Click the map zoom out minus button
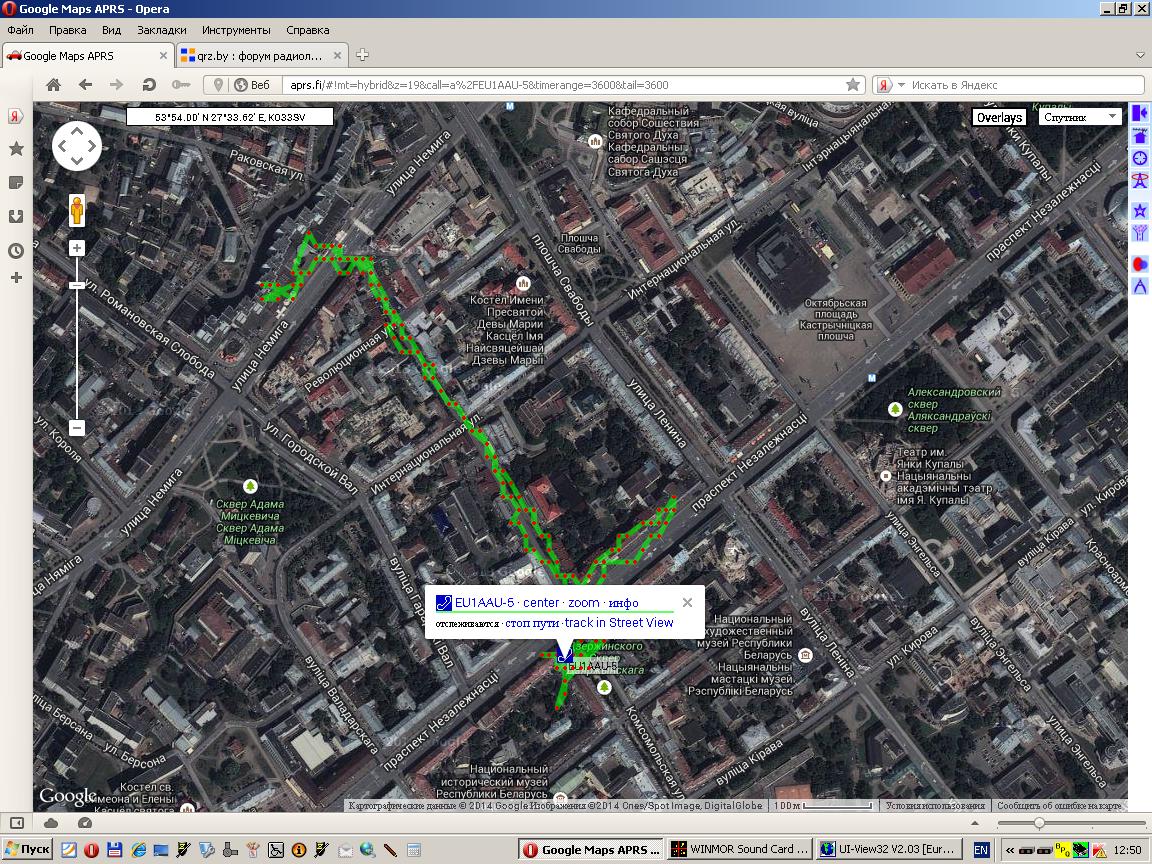 tap(77, 428)
